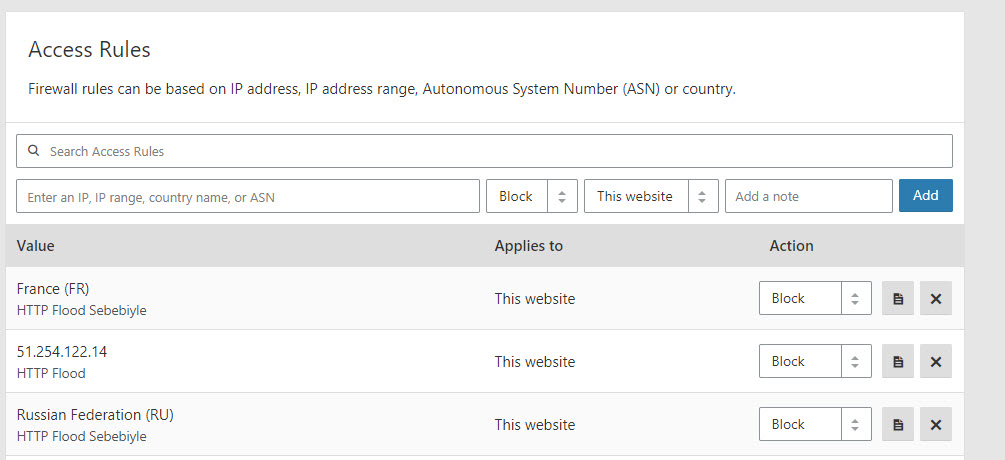Remove the 51.254.122.14 access rule

pyautogui.click(x=935, y=362)
